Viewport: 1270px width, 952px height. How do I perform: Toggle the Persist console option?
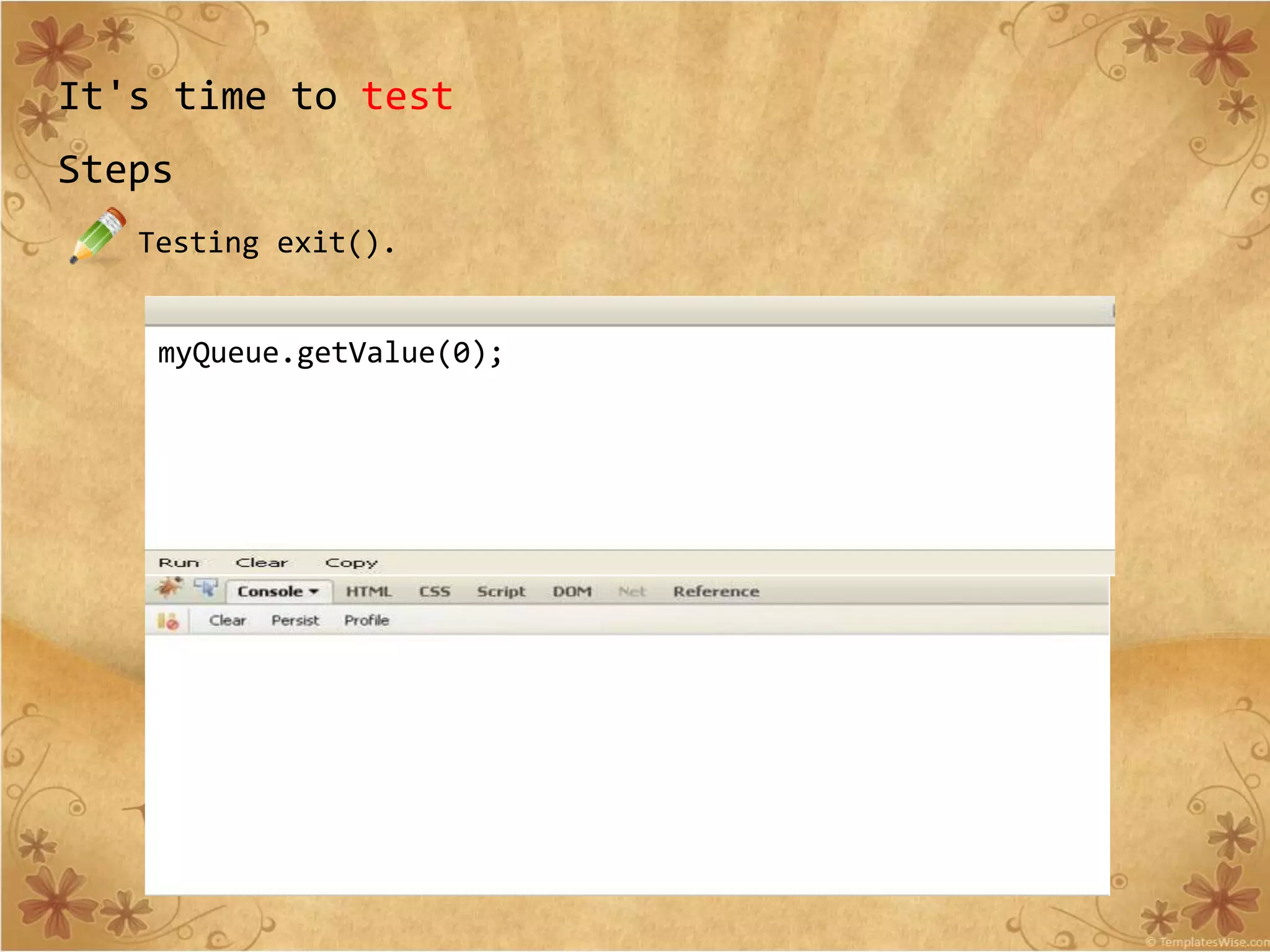point(295,620)
